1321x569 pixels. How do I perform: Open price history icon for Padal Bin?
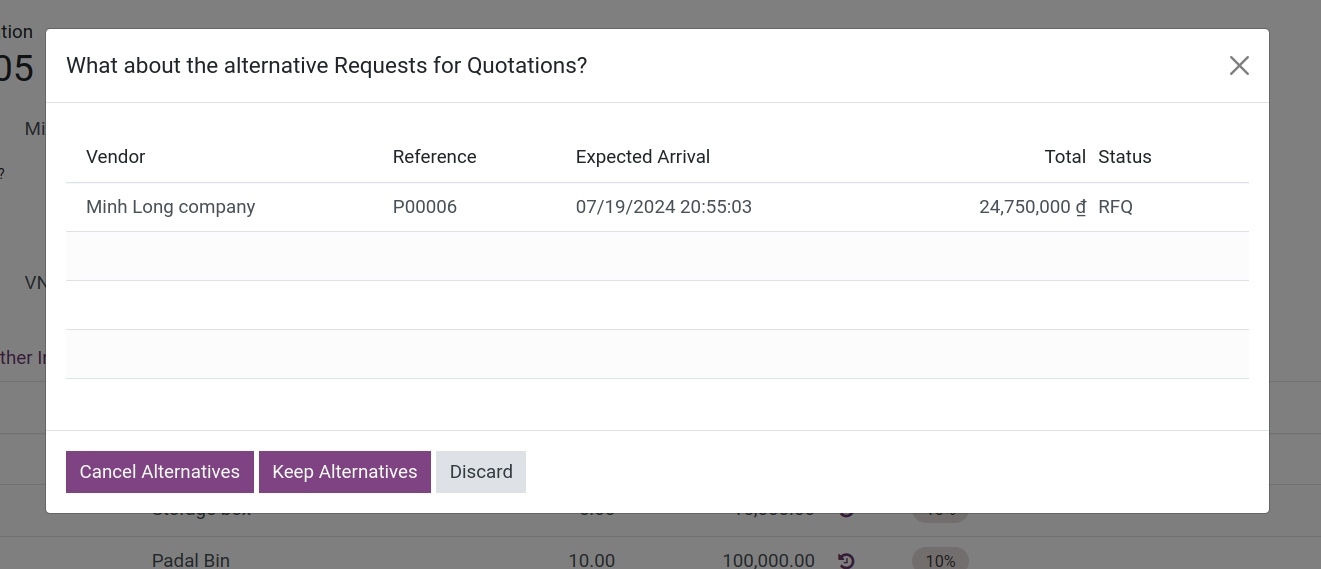tap(846, 560)
